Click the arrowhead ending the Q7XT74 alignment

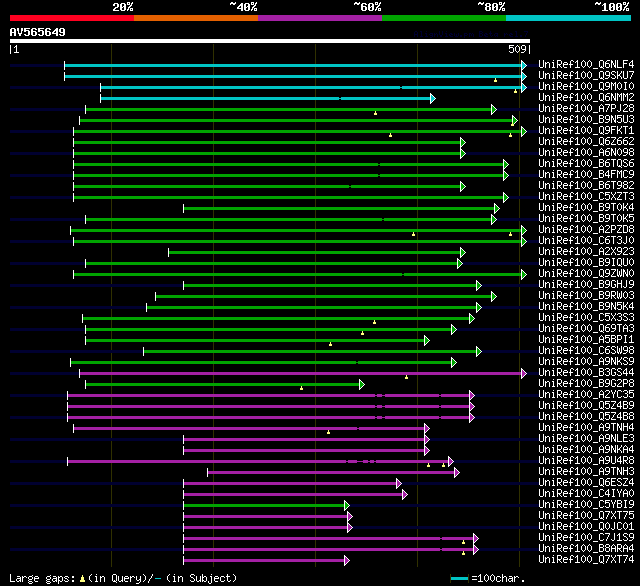[347, 561]
